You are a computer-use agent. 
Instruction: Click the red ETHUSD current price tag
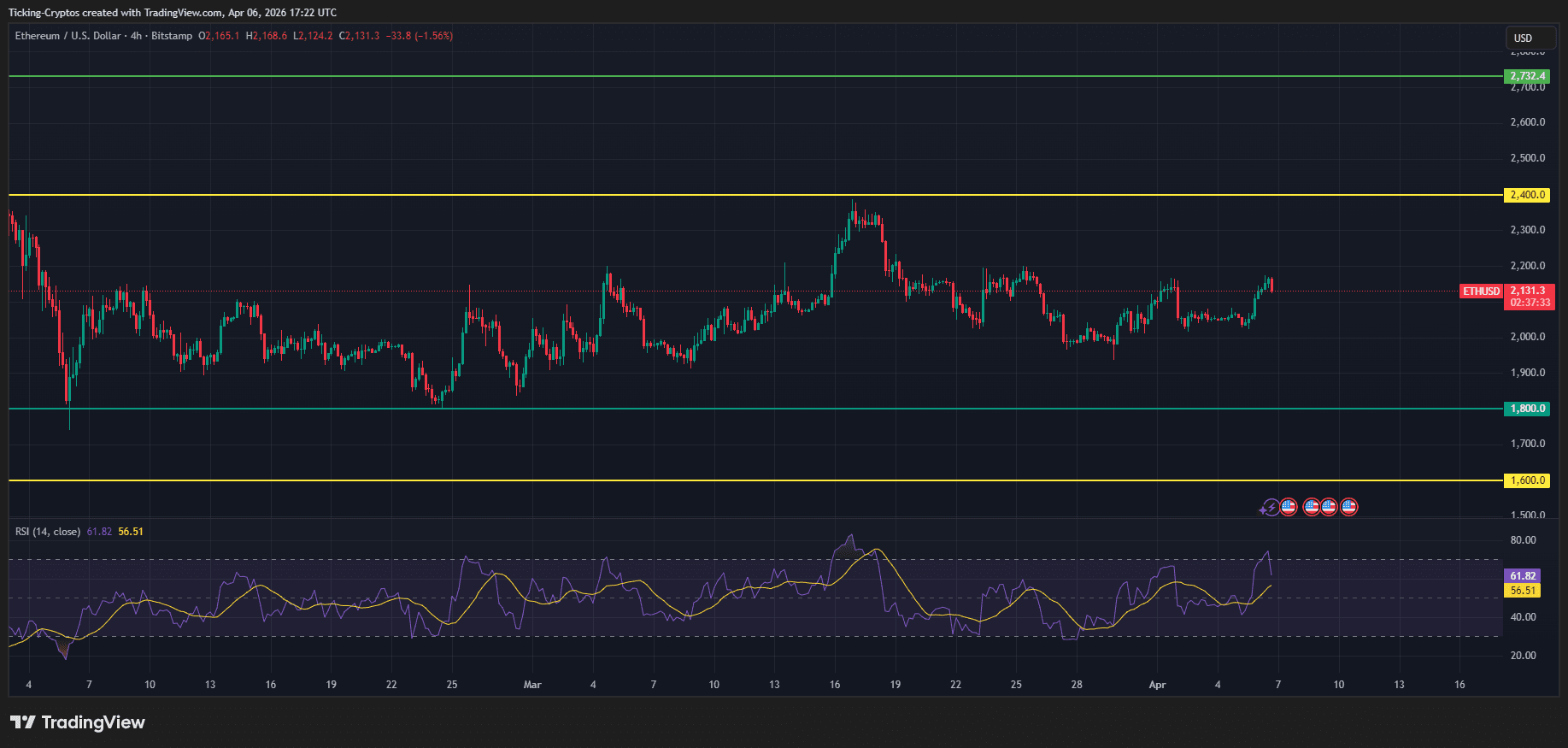point(1481,292)
